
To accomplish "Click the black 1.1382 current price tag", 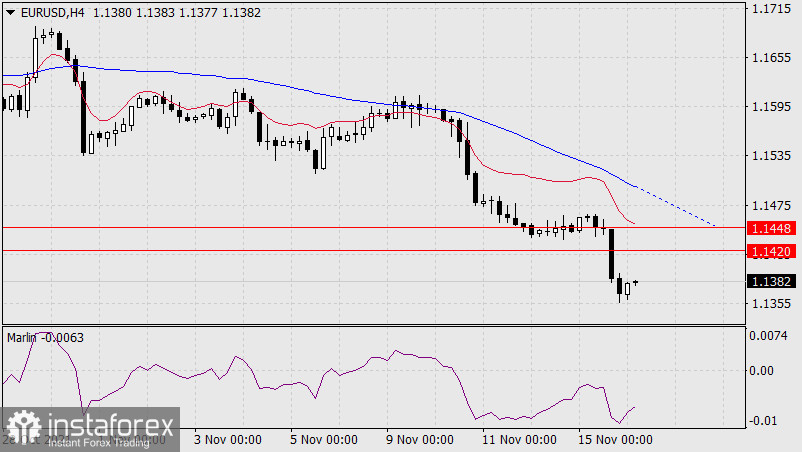I will click(772, 282).
